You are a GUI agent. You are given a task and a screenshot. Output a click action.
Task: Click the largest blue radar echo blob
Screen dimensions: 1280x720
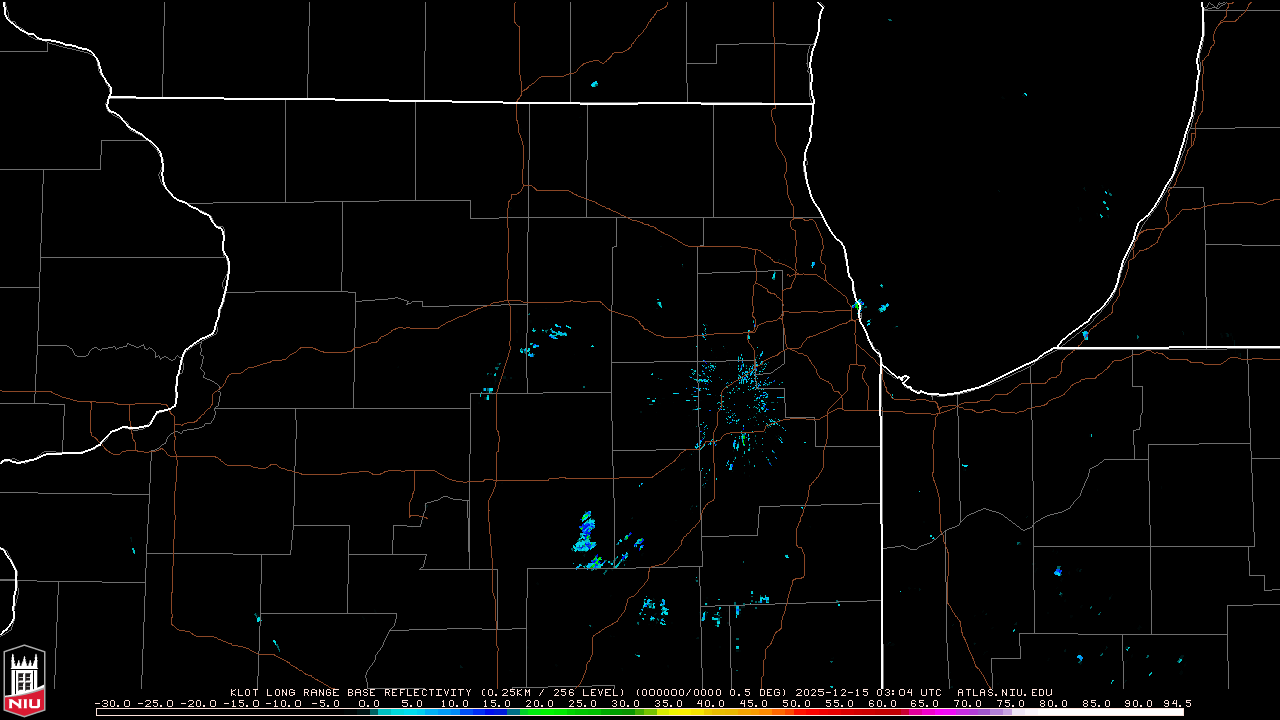(585, 533)
